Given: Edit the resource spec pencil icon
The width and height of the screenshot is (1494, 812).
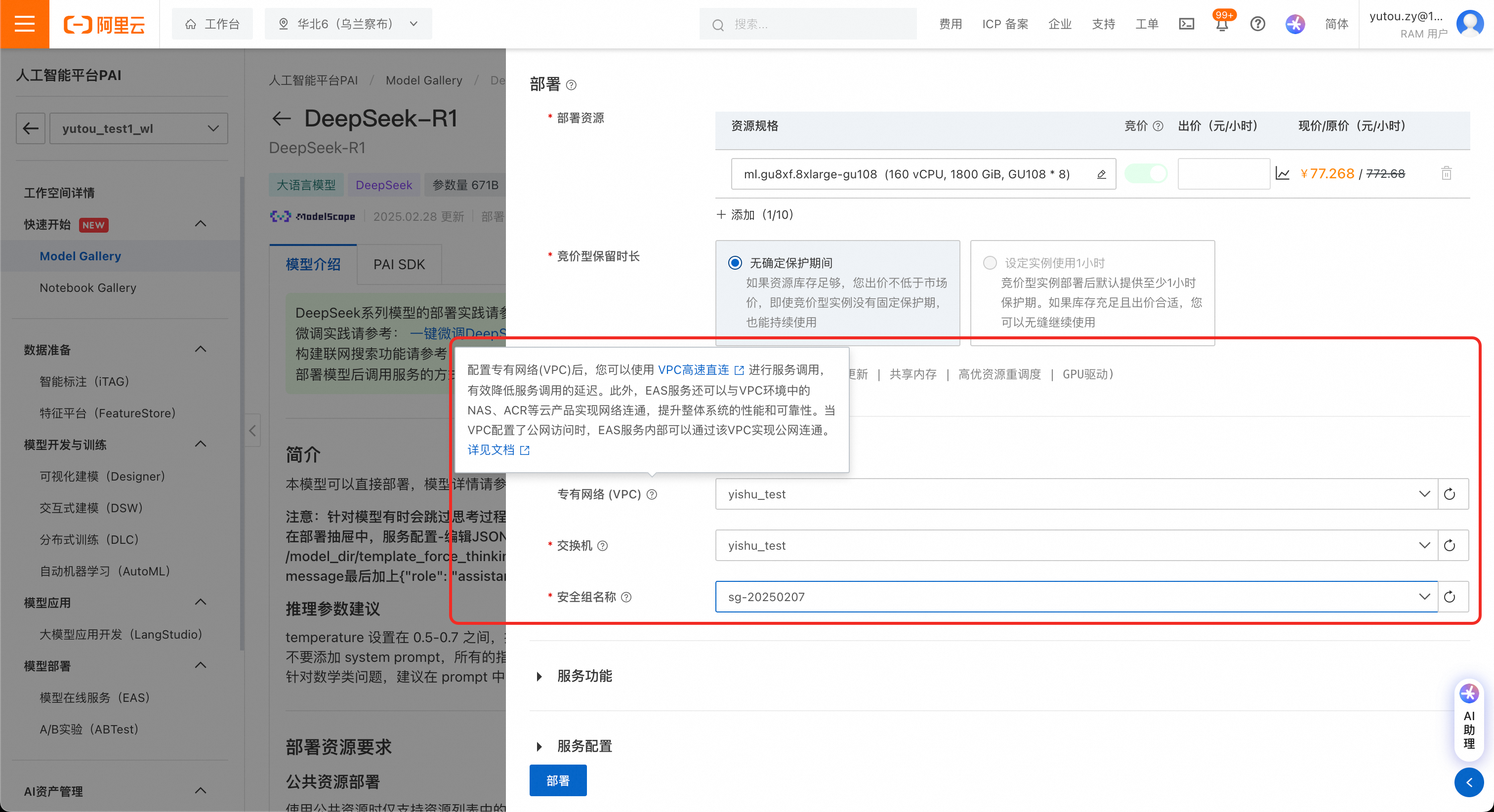Looking at the screenshot, I should (1101, 174).
